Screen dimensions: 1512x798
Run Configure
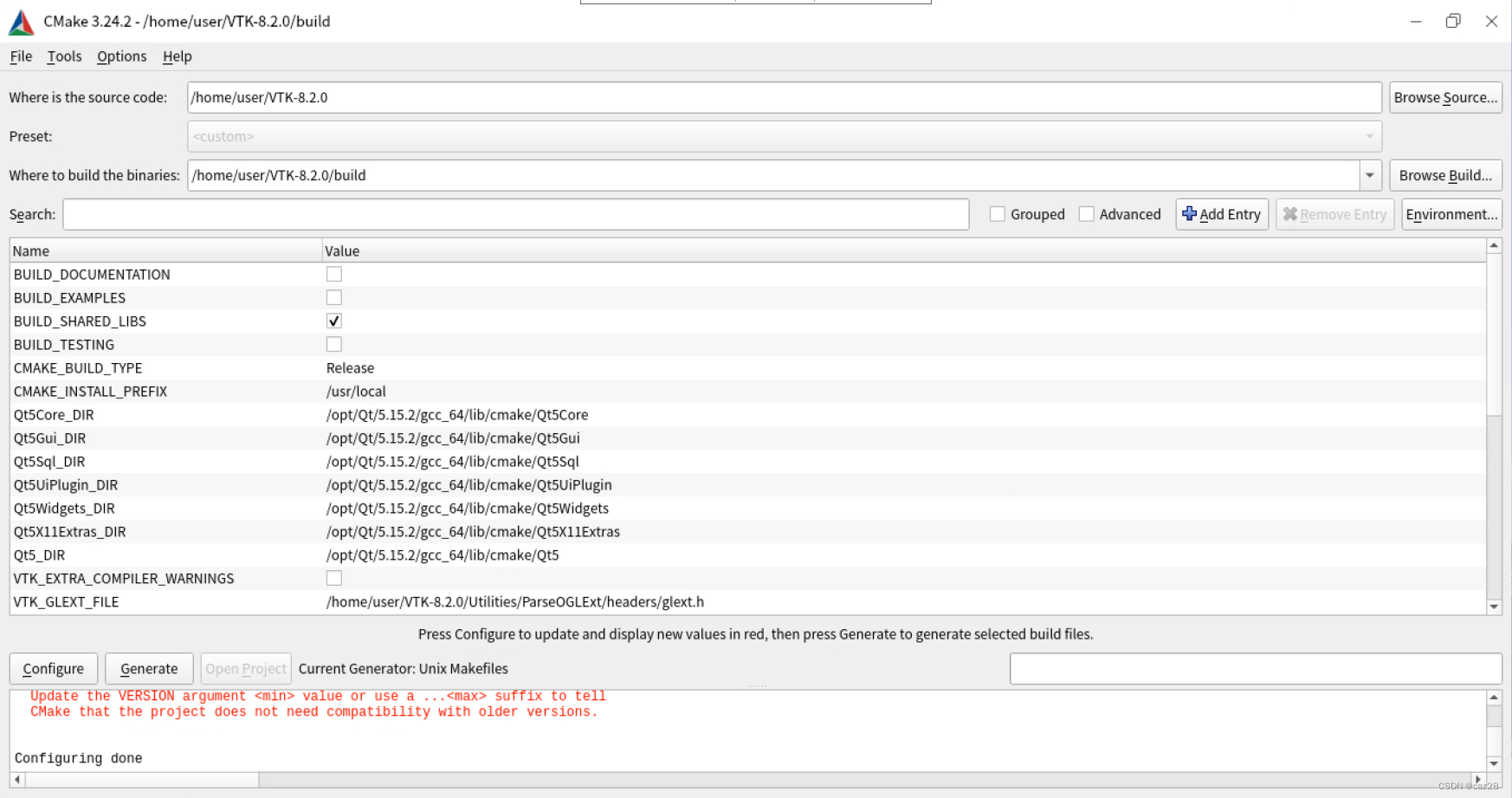click(x=54, y=669)
